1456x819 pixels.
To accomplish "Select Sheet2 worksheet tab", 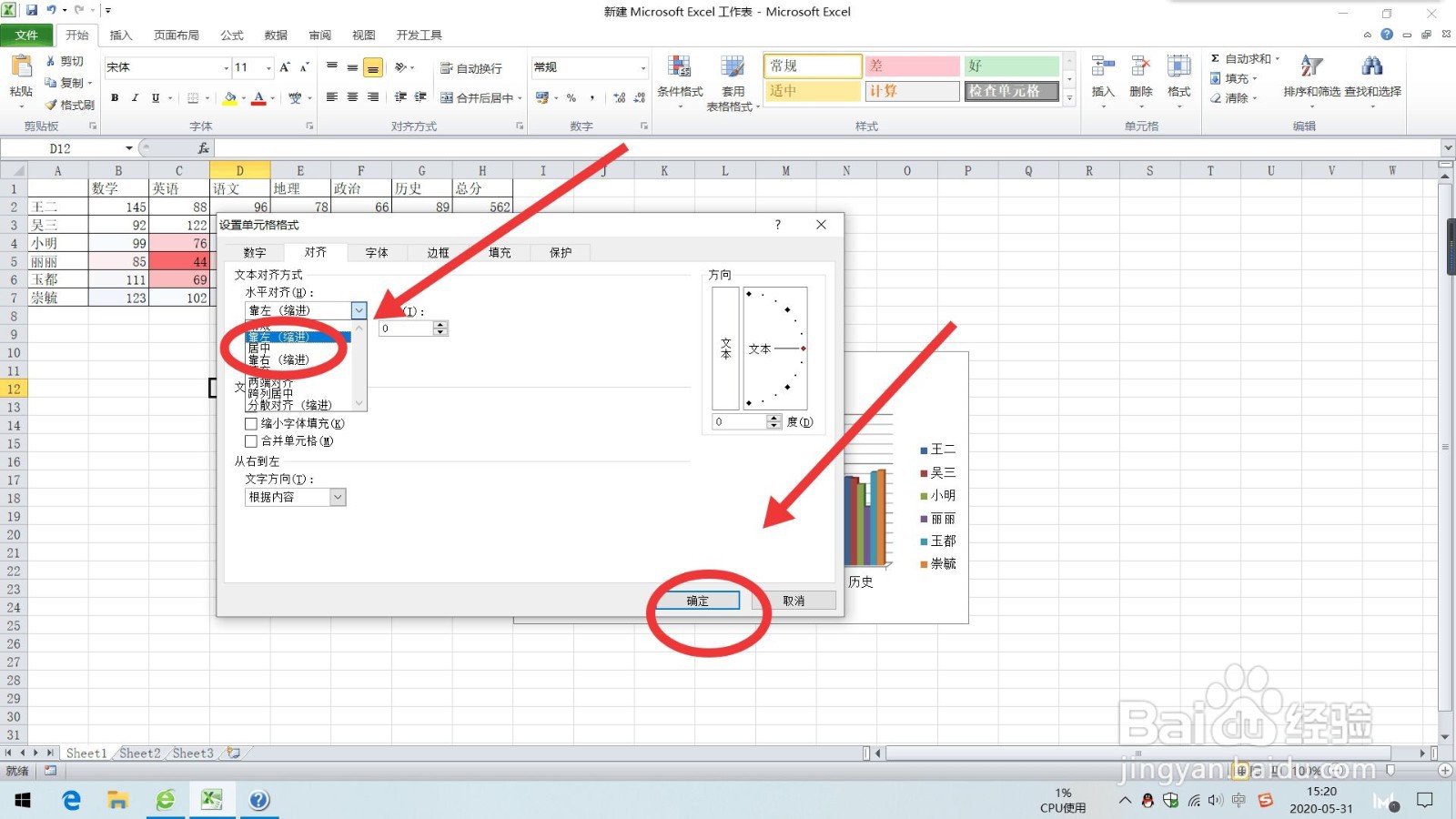I will click(x=139, y=753).
